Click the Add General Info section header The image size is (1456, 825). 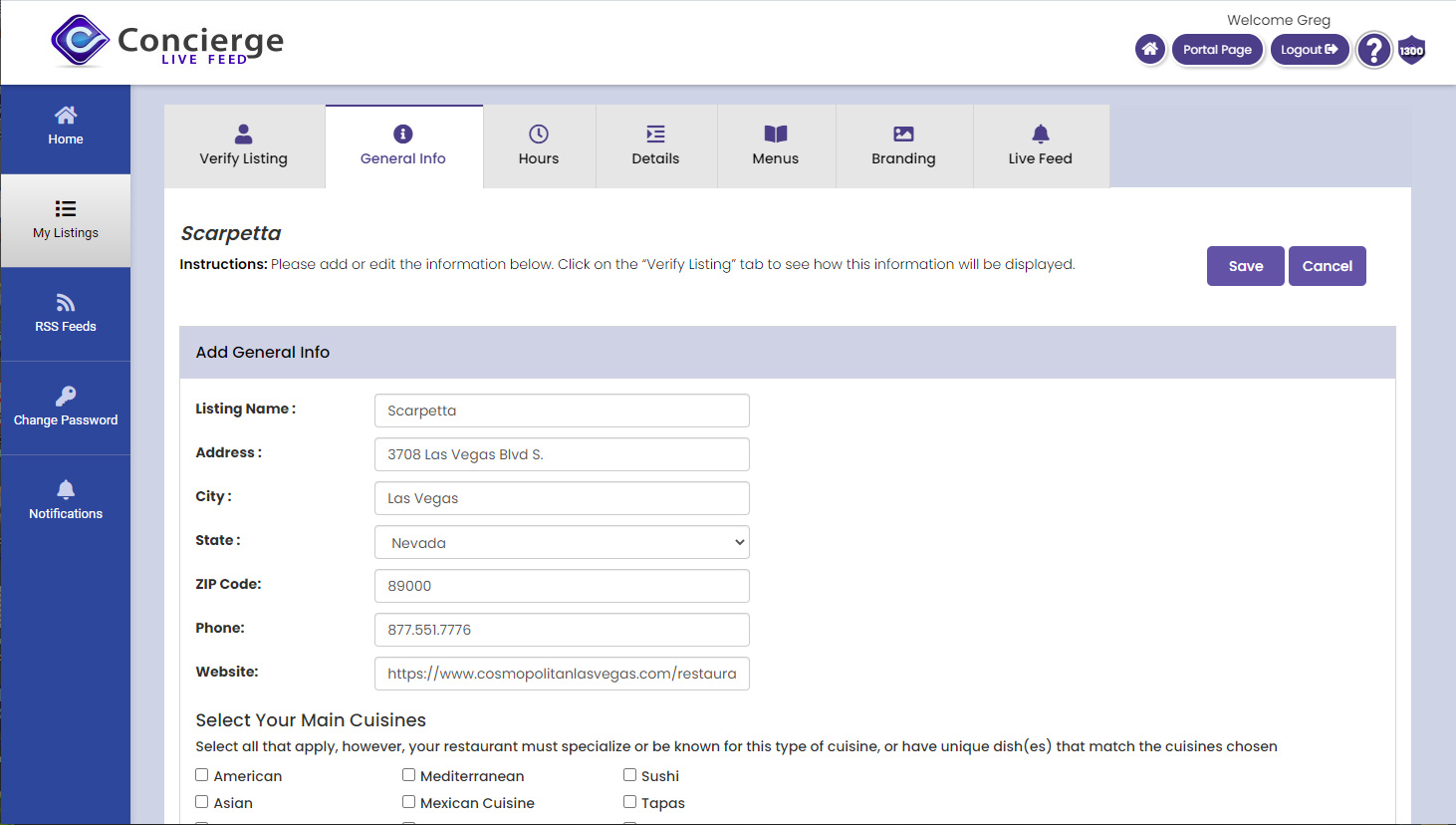[787, 352]
